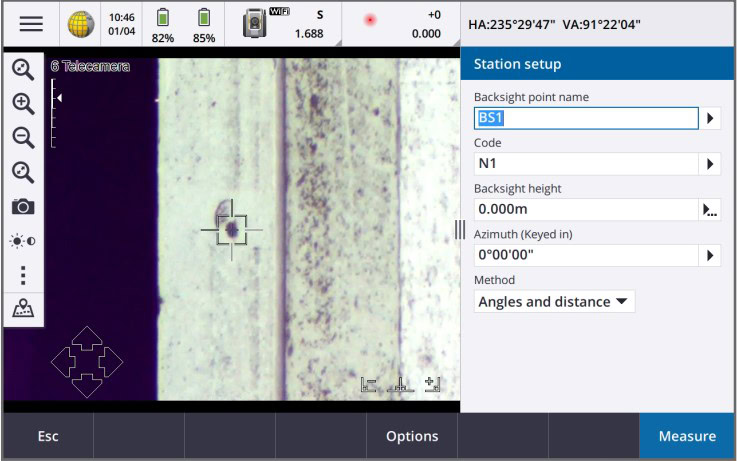Screen dimensions: 739x461
Task: Open the Code field arrow menu
Action: click(x=710, y=164)
